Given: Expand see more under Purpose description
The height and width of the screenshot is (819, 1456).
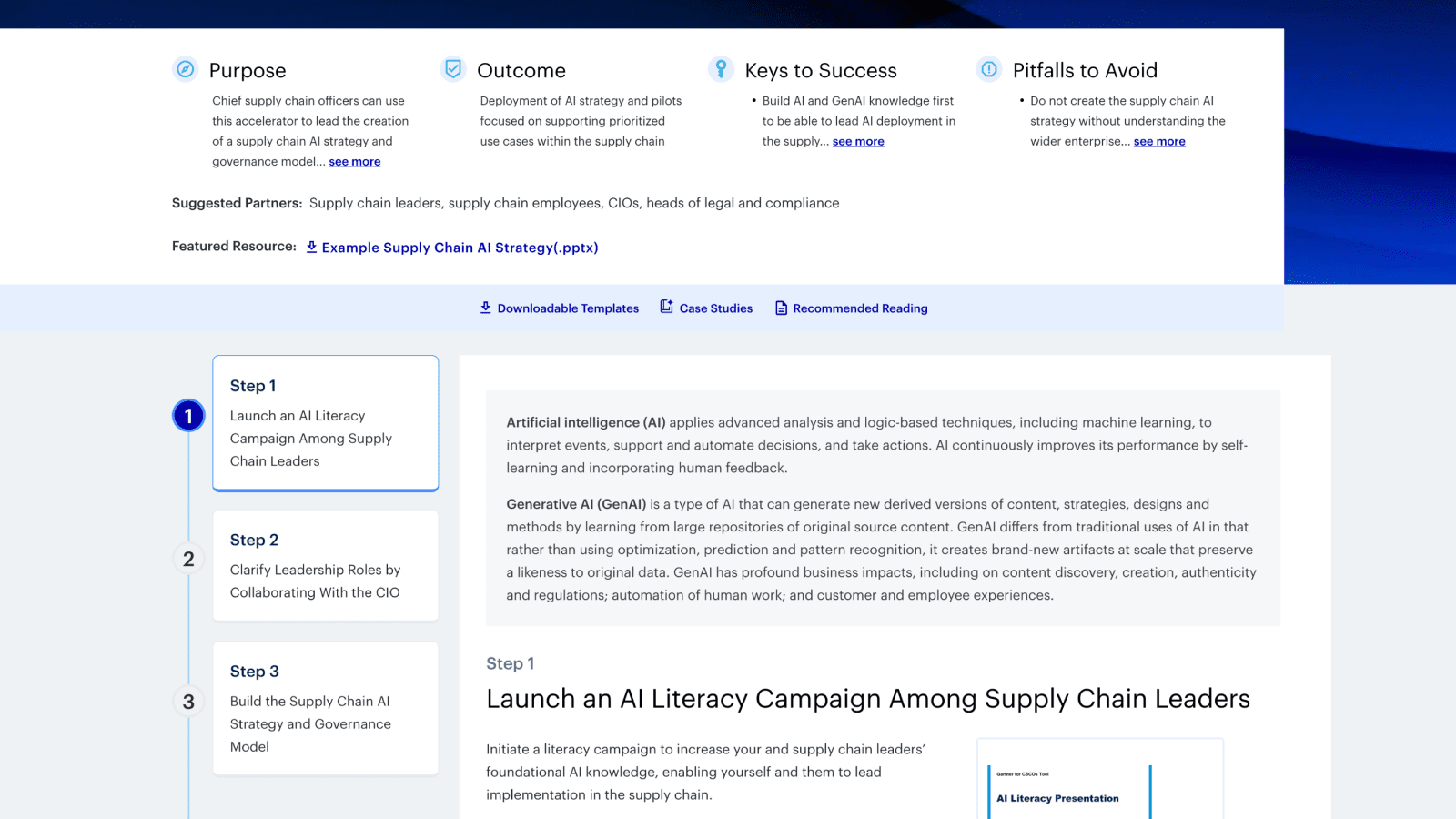Looking at the screenshot, I should 354,161.
